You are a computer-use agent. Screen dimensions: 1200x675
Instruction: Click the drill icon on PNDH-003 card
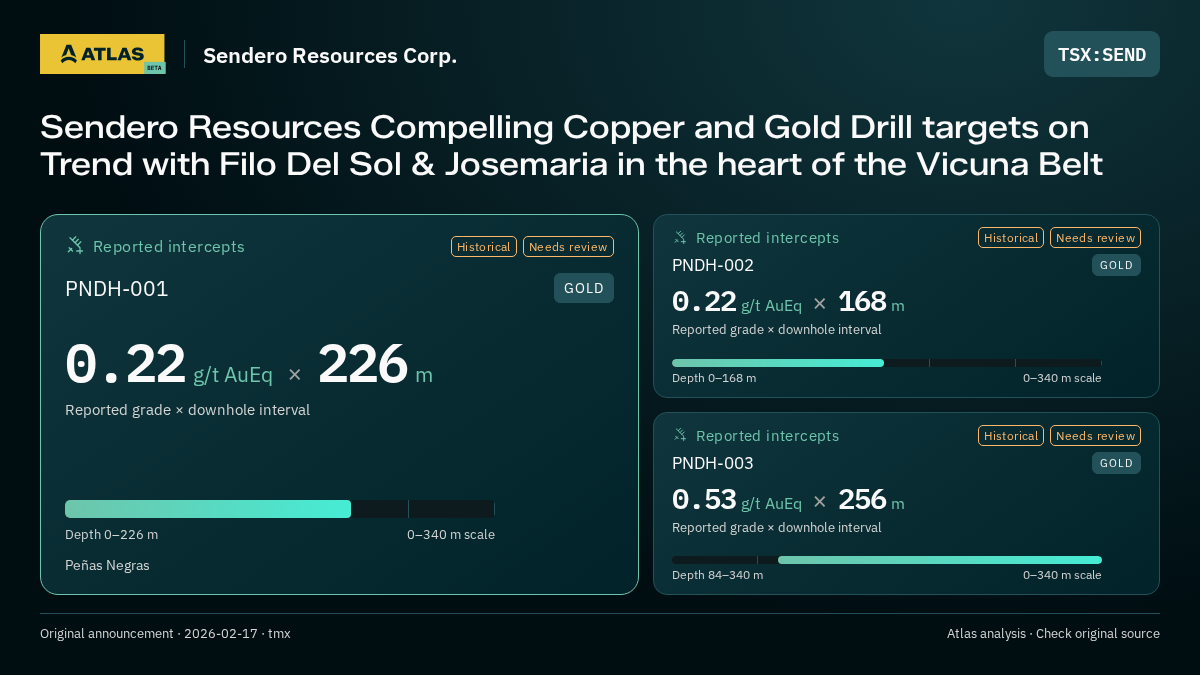(680, 436)
